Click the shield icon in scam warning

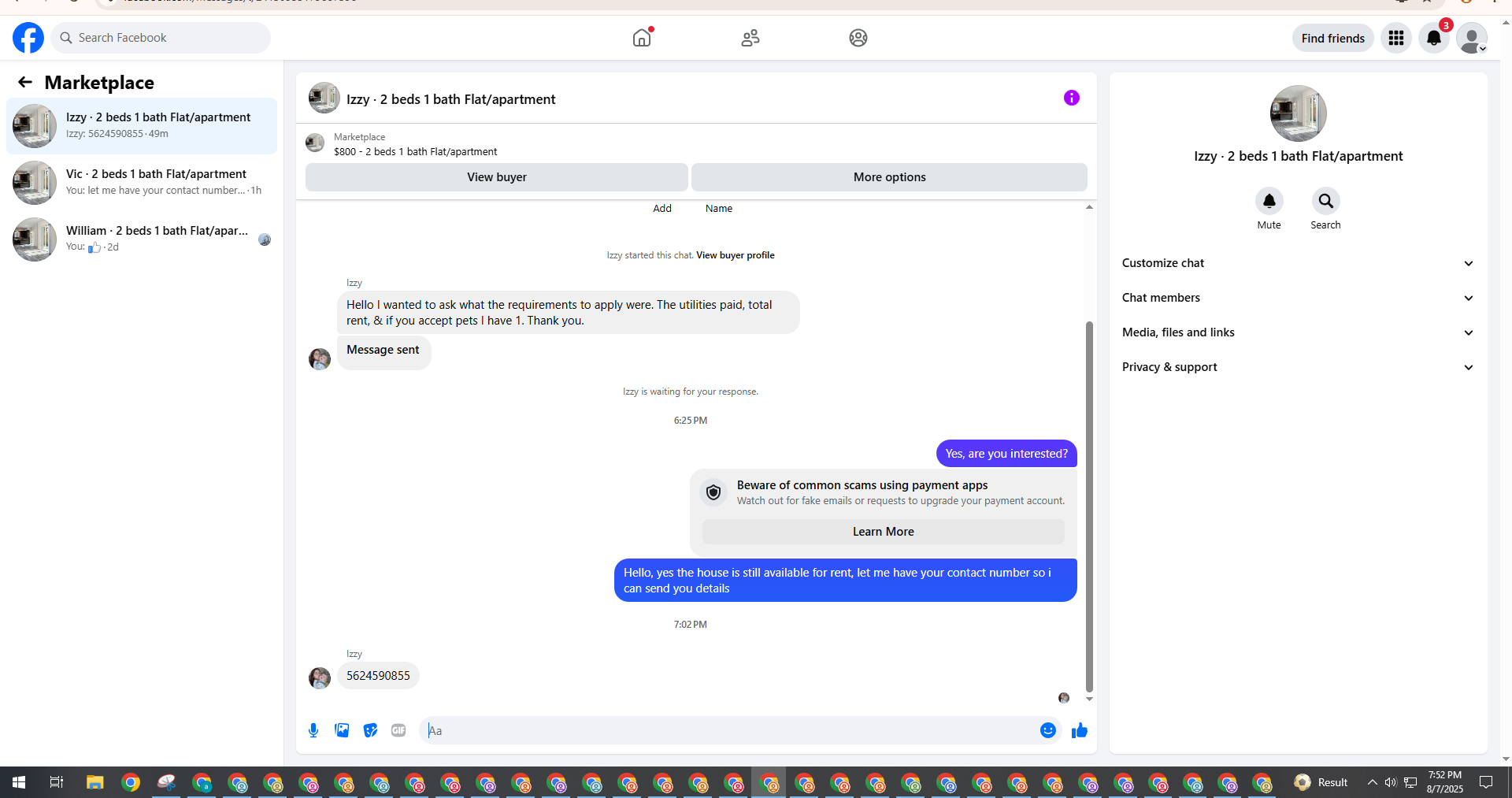(713, 492)
